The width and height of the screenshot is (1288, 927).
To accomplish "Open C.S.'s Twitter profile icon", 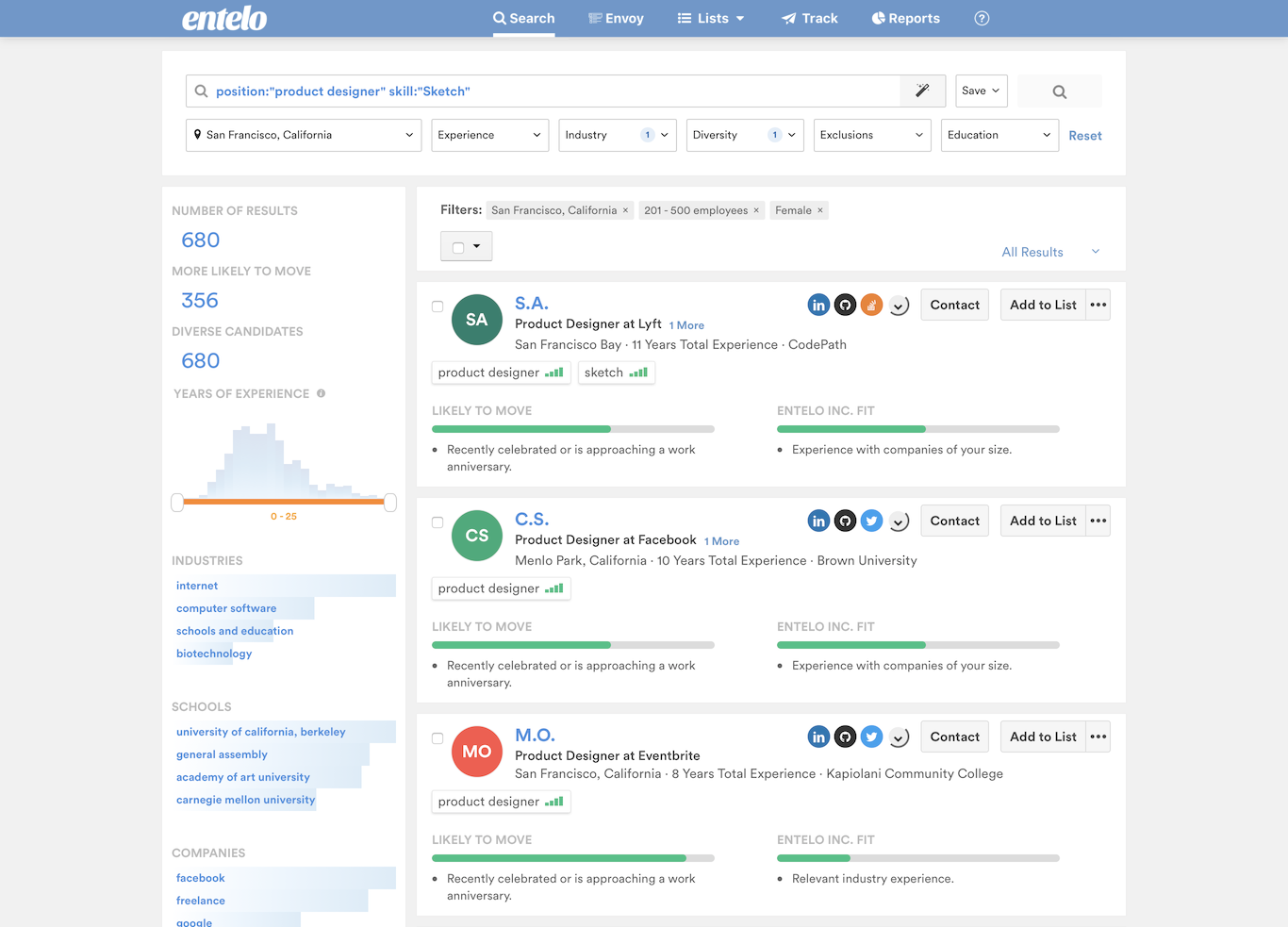I will [871, 521].
